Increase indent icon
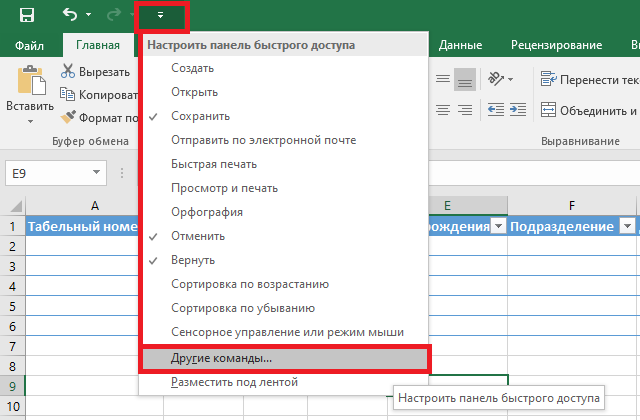The width and height of the screenshot is (640, 420). [518, 110]
